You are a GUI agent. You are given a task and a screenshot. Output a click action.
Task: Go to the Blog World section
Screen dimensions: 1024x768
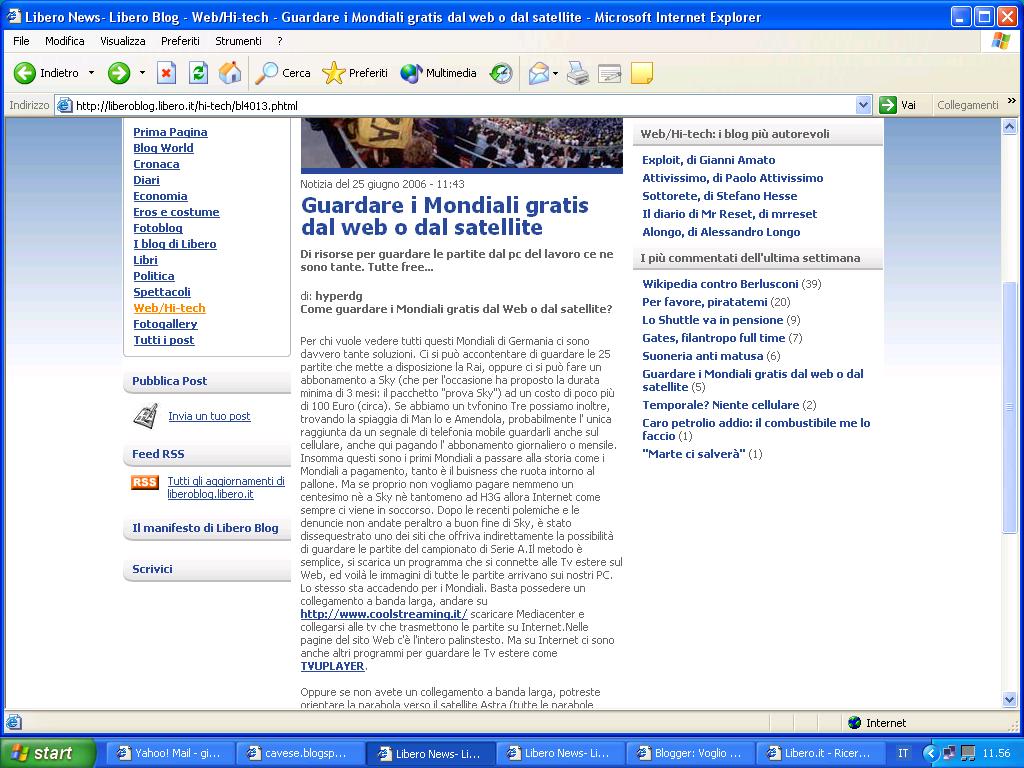(x=163, y=148)
